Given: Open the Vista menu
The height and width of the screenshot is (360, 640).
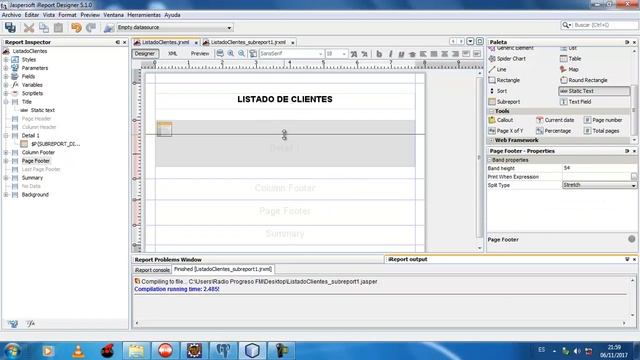Looking at the screenshot, I should pos(49,15).
